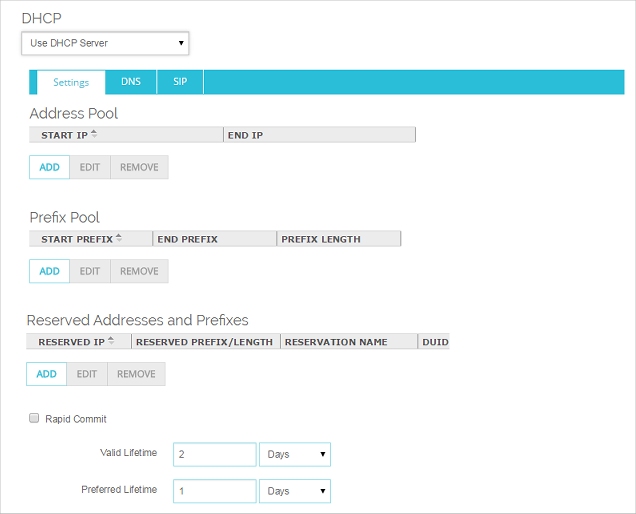Click the Valid Lifetime input field
Image resolution: width=636 pixels, height=514 pixels.
click(x=214, y=454)
